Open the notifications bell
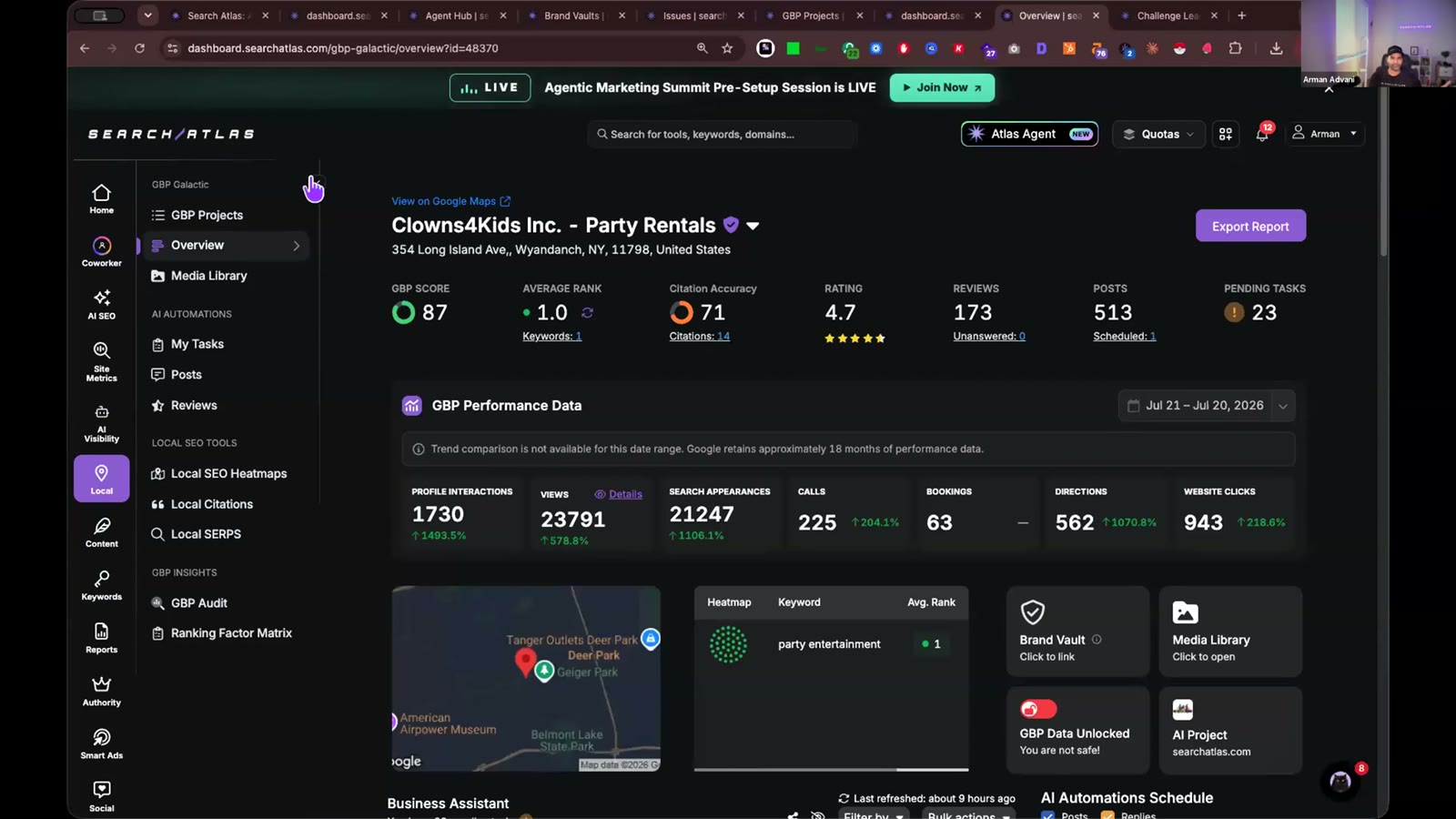Viewport: 1456px width, 819px height. [1262, 134]
